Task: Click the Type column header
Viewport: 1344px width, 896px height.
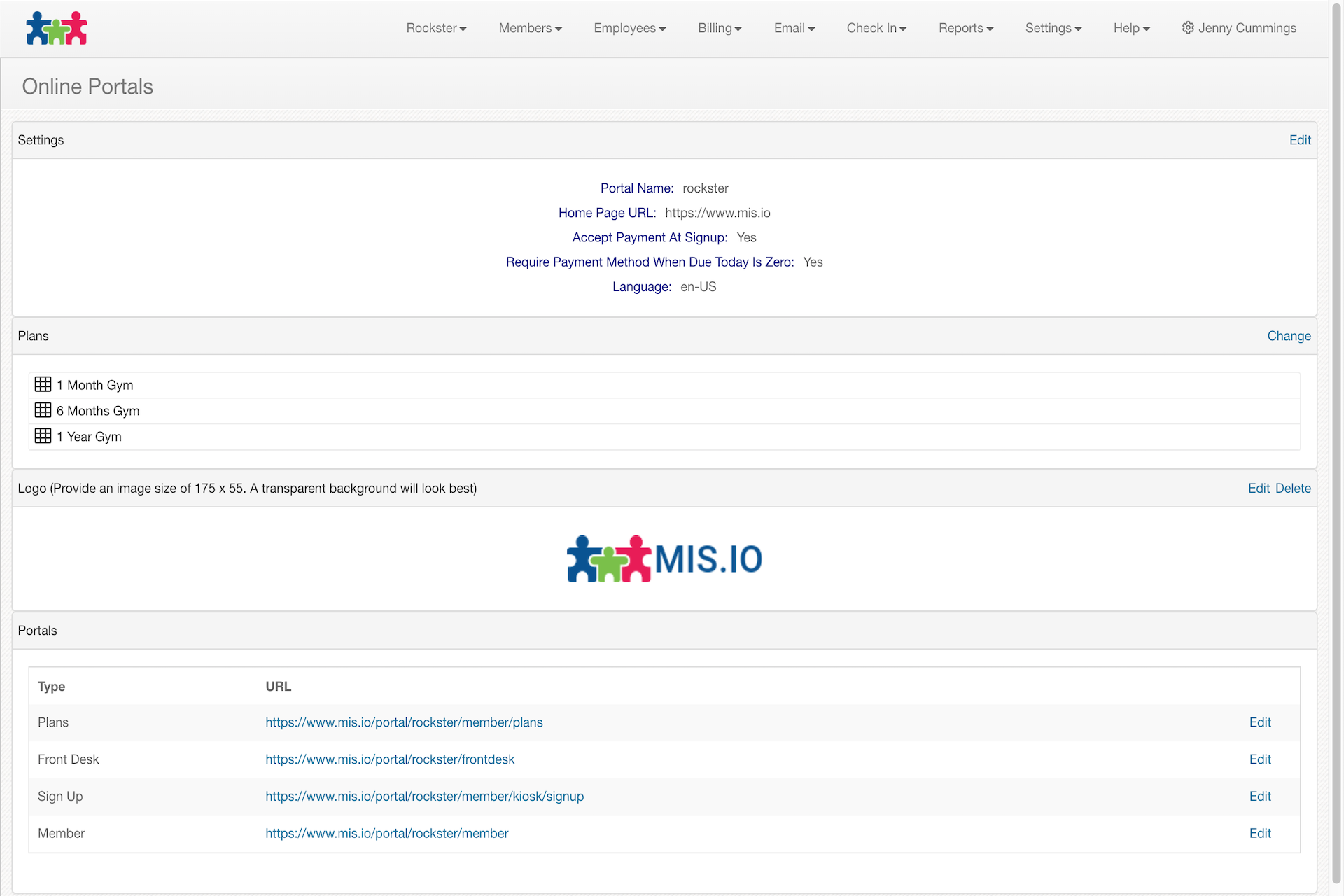Action: coord(51,687)
